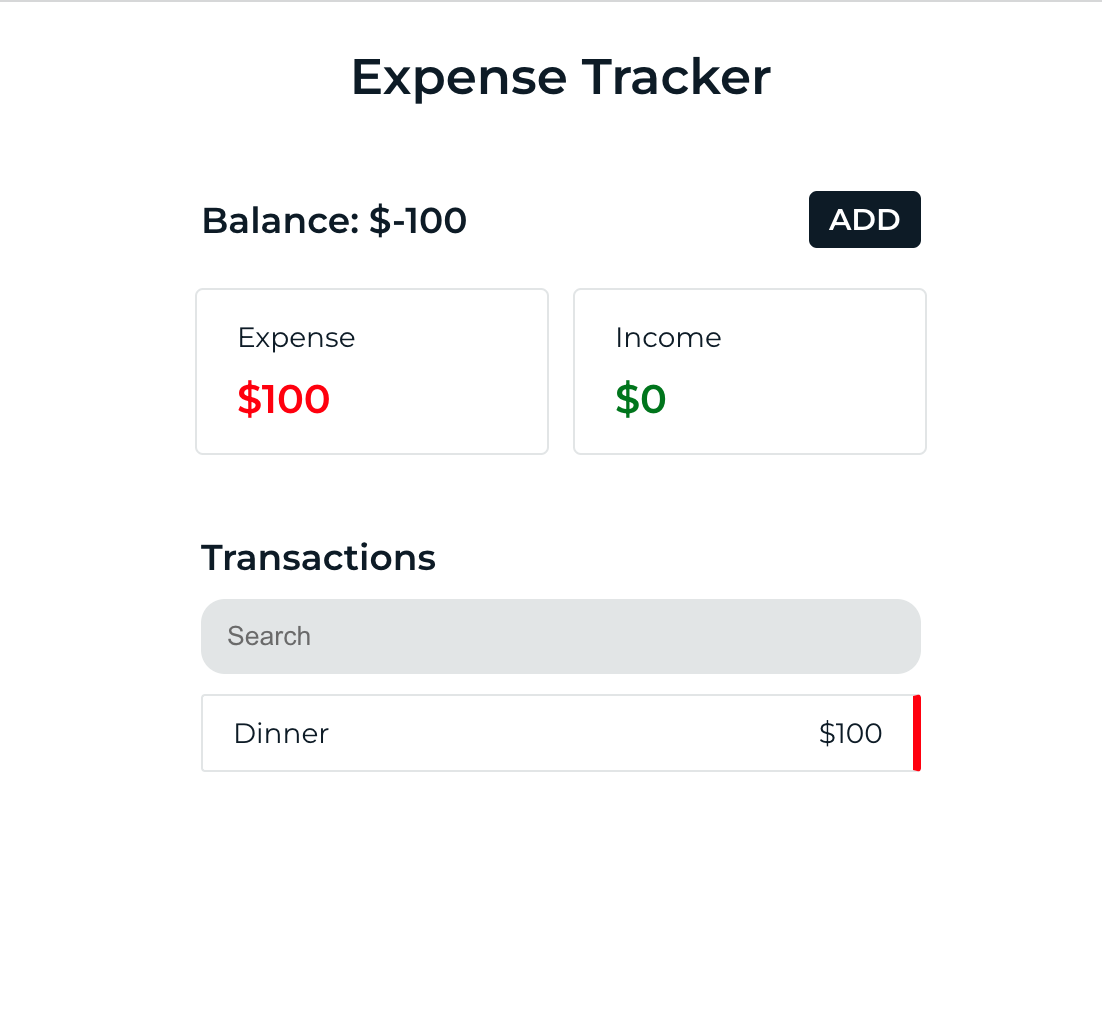Select the green $0 income amount
This screenshot has height=1016, width=1102.
coord(641,399)
